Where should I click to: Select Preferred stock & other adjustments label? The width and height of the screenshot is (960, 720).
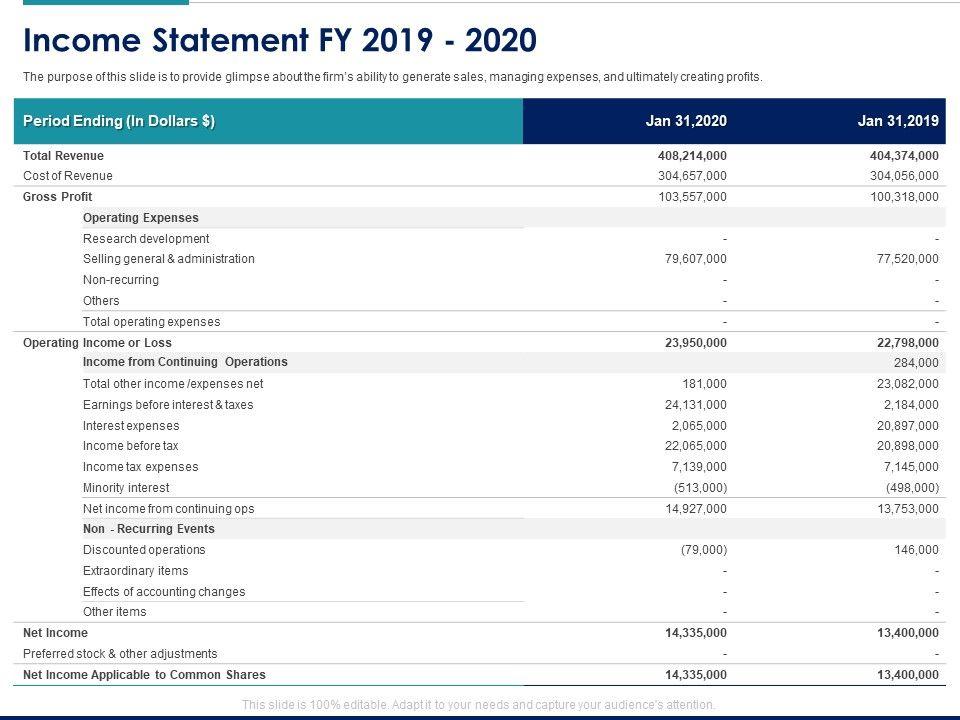[x=120, y=653]
